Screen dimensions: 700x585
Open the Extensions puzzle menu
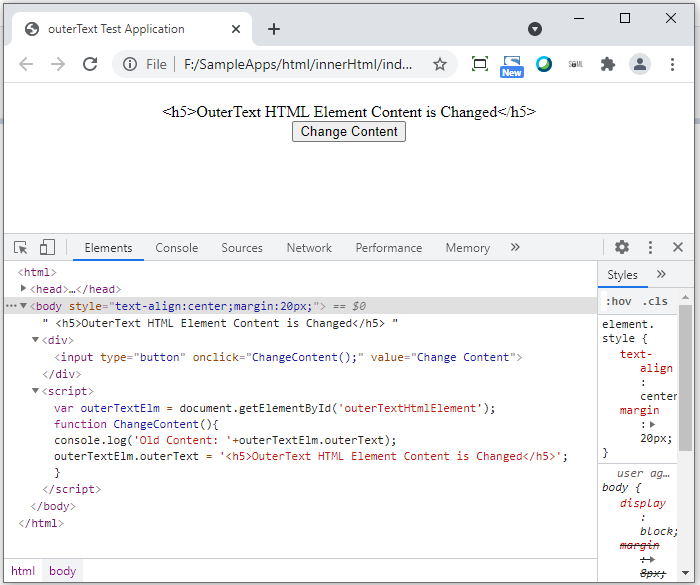608,64
